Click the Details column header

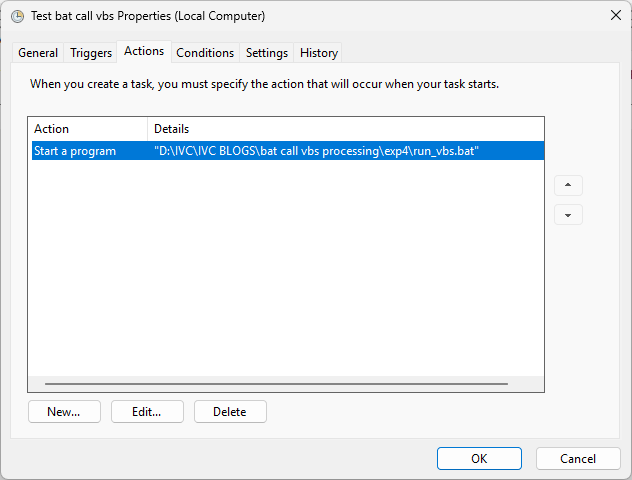(172, 129)
